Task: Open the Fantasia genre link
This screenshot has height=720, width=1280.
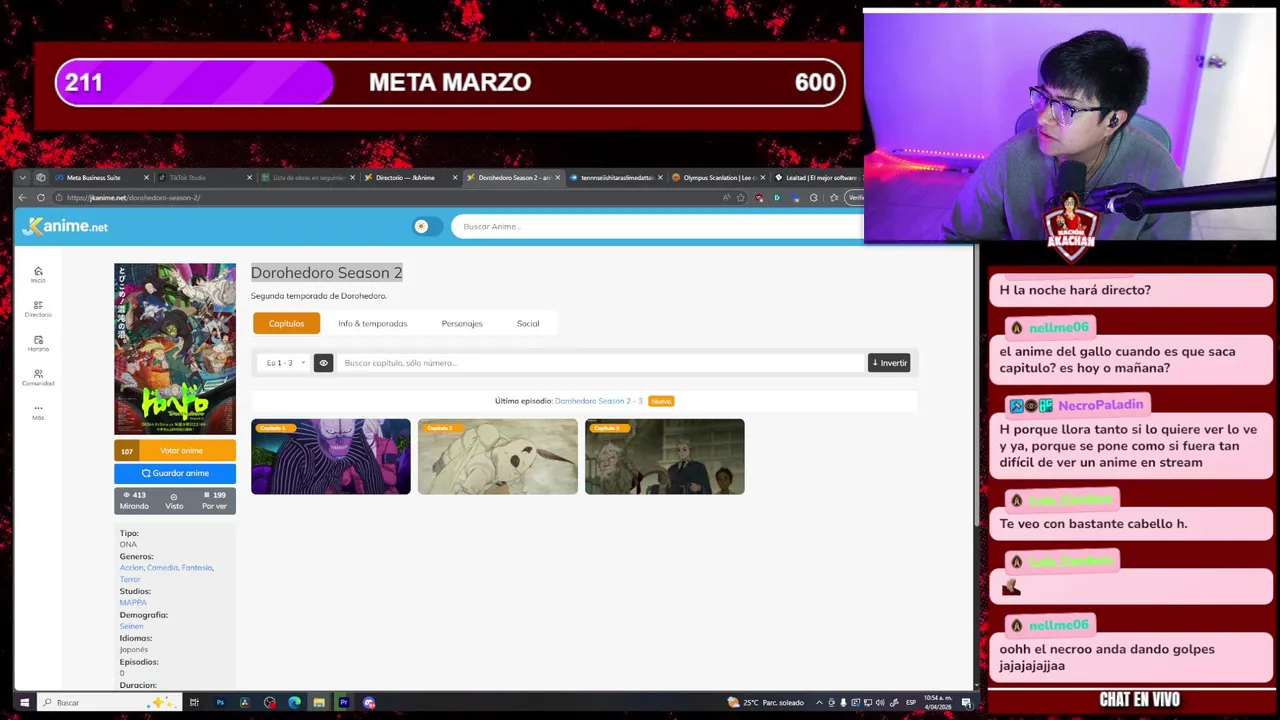Action: (197, 568)
